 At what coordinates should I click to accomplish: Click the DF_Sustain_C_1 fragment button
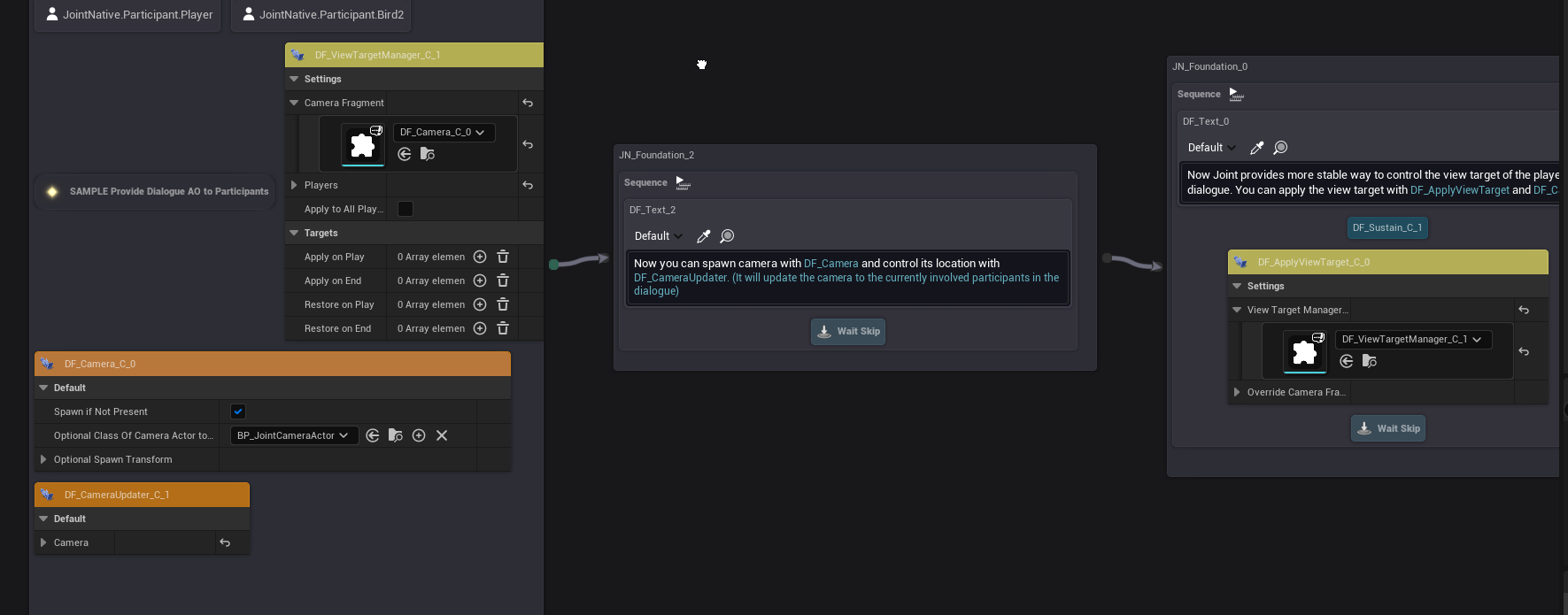pyautogui.click(x=1386, y=227)
